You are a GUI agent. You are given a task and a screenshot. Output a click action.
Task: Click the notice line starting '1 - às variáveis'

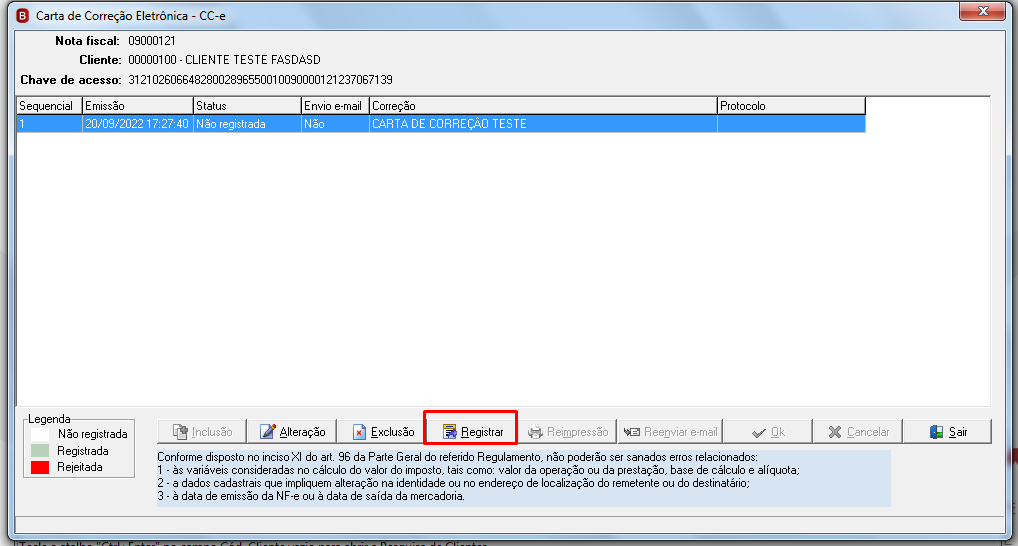[x=478, y=470]
